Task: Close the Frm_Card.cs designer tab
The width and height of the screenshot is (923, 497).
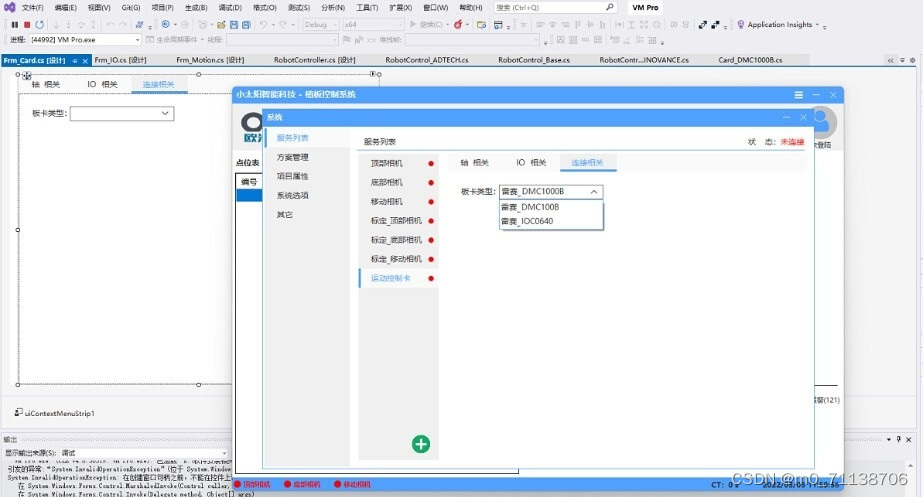Action: (85, 61)
